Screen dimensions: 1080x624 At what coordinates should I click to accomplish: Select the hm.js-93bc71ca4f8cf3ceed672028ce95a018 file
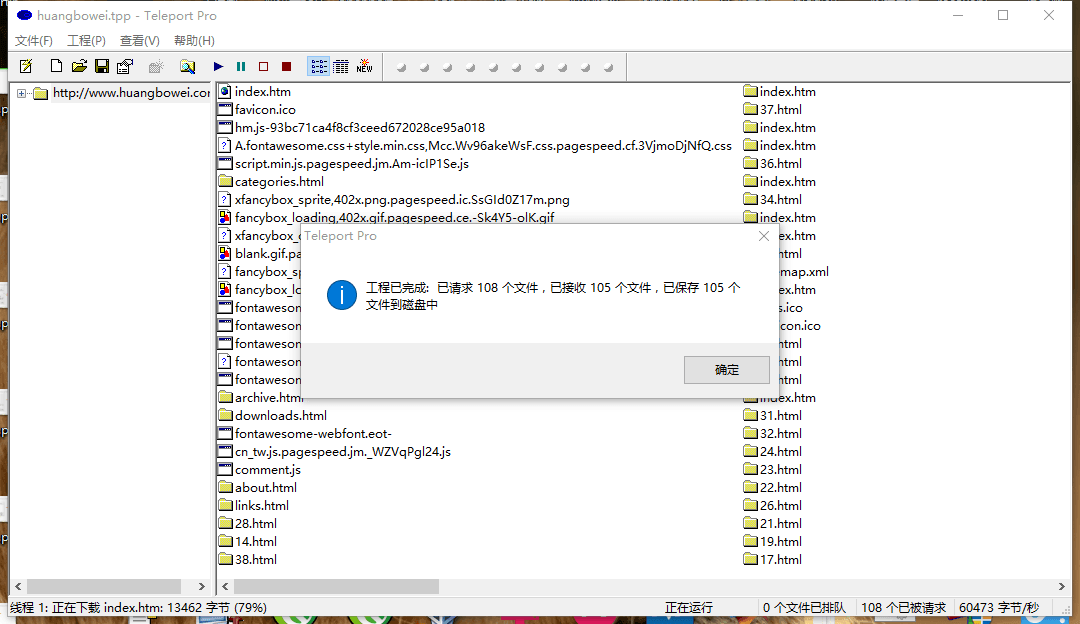click(359, 127)
